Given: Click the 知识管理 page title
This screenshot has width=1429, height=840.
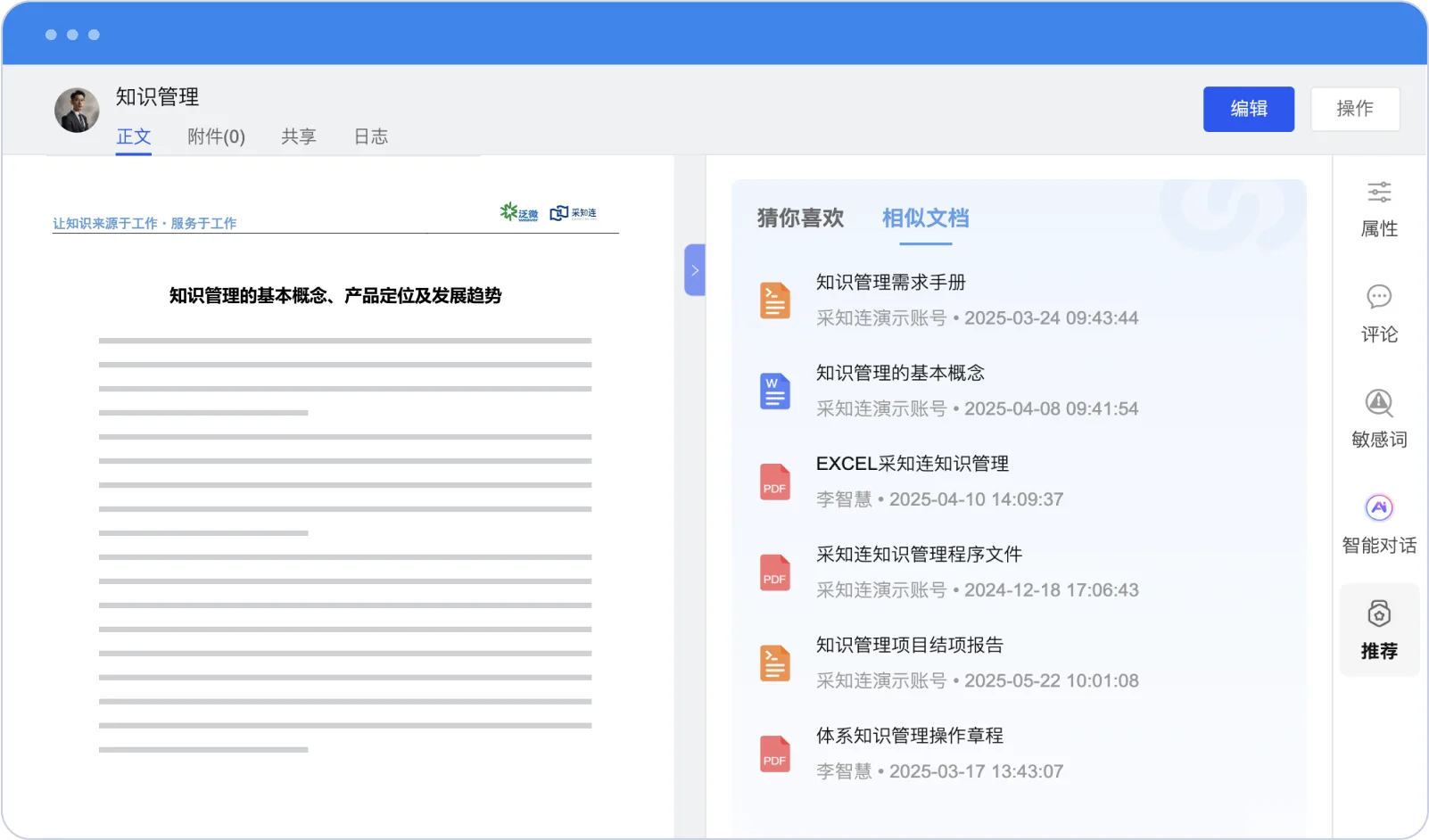Looking at the screenshot, I should tap(157, 96).
